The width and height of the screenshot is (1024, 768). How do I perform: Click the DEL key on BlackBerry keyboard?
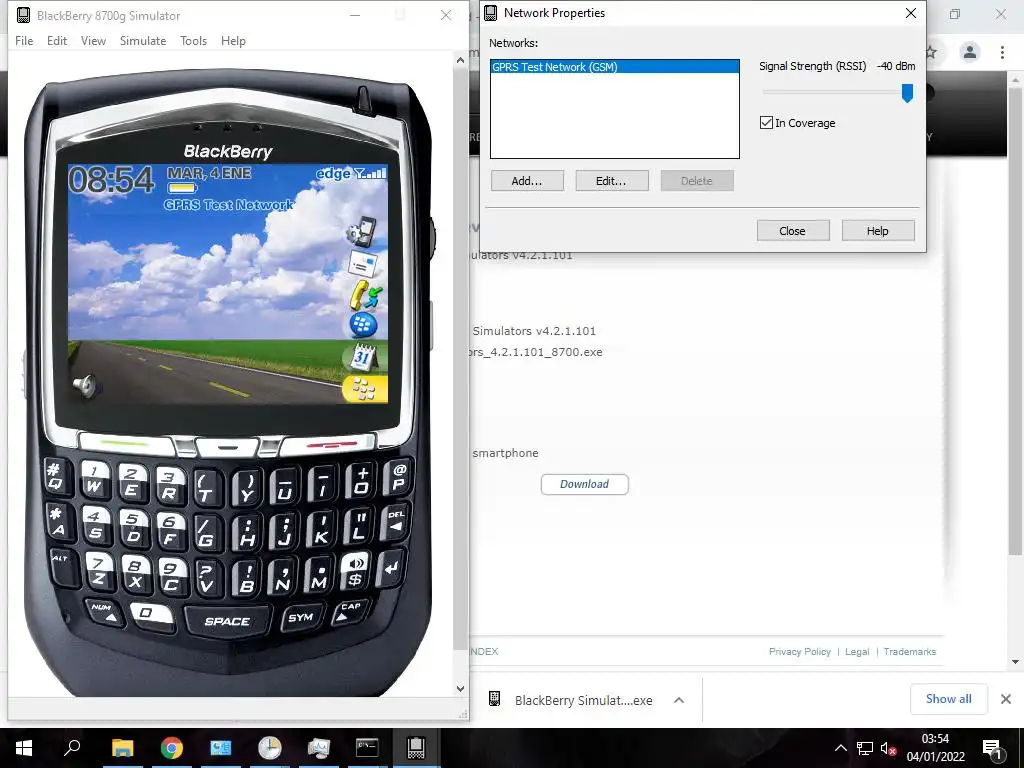point(396,522)
